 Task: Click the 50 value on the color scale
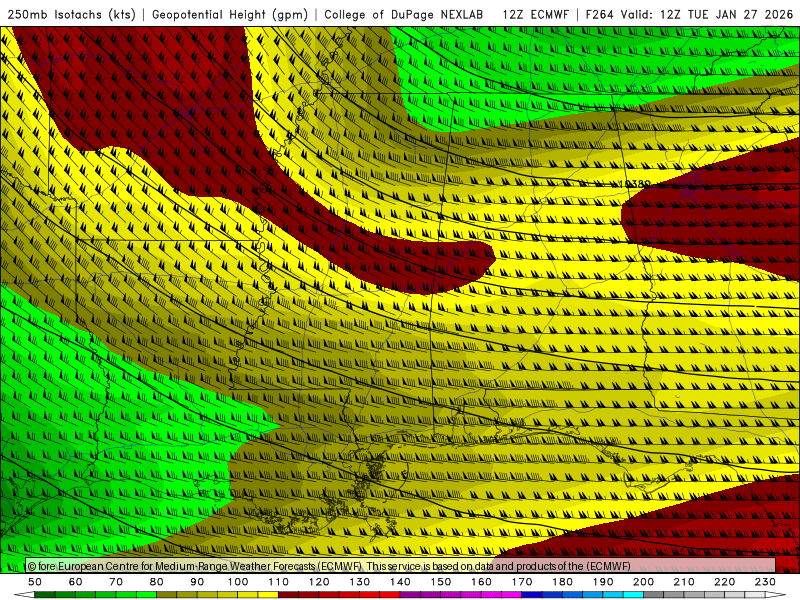coord(35,582)
